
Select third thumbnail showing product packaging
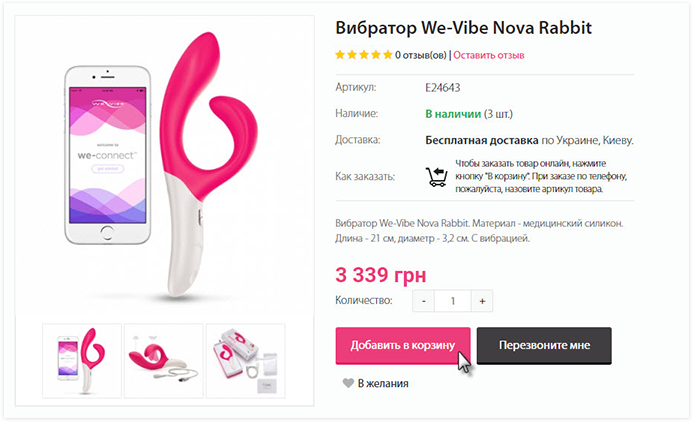pyautogui.click(x=246, y=361)
